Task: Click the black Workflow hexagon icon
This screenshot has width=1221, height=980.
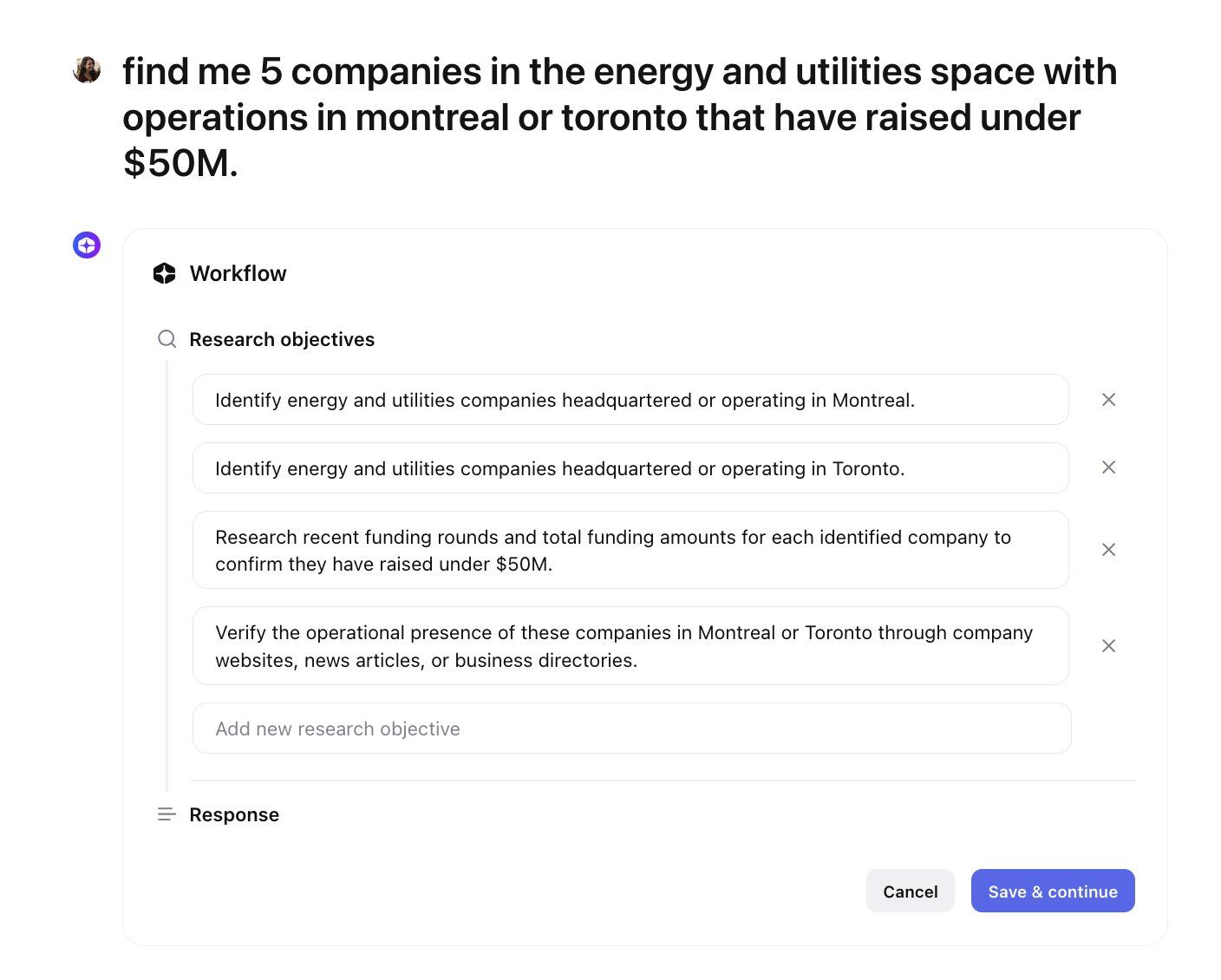Action: (165, 273)
